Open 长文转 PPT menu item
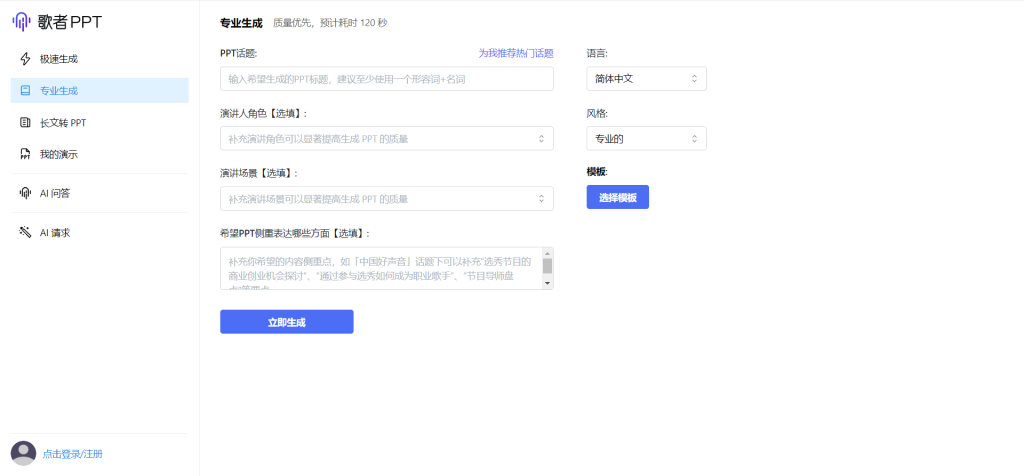The width and height of the screenshot is (1024, 476). 63,123
